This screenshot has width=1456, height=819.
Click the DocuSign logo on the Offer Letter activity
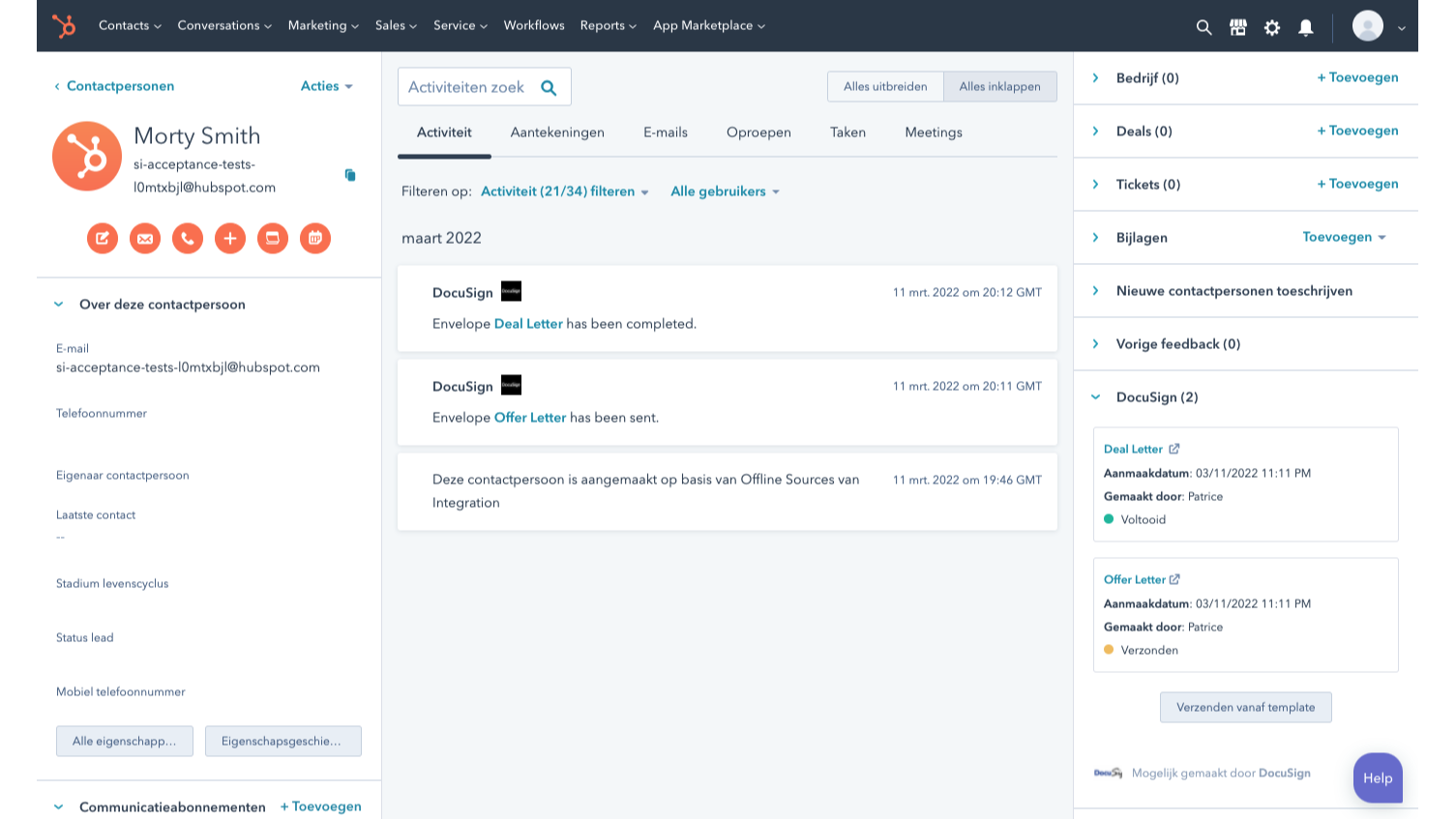pyautogui.click(x=511, y=385)
